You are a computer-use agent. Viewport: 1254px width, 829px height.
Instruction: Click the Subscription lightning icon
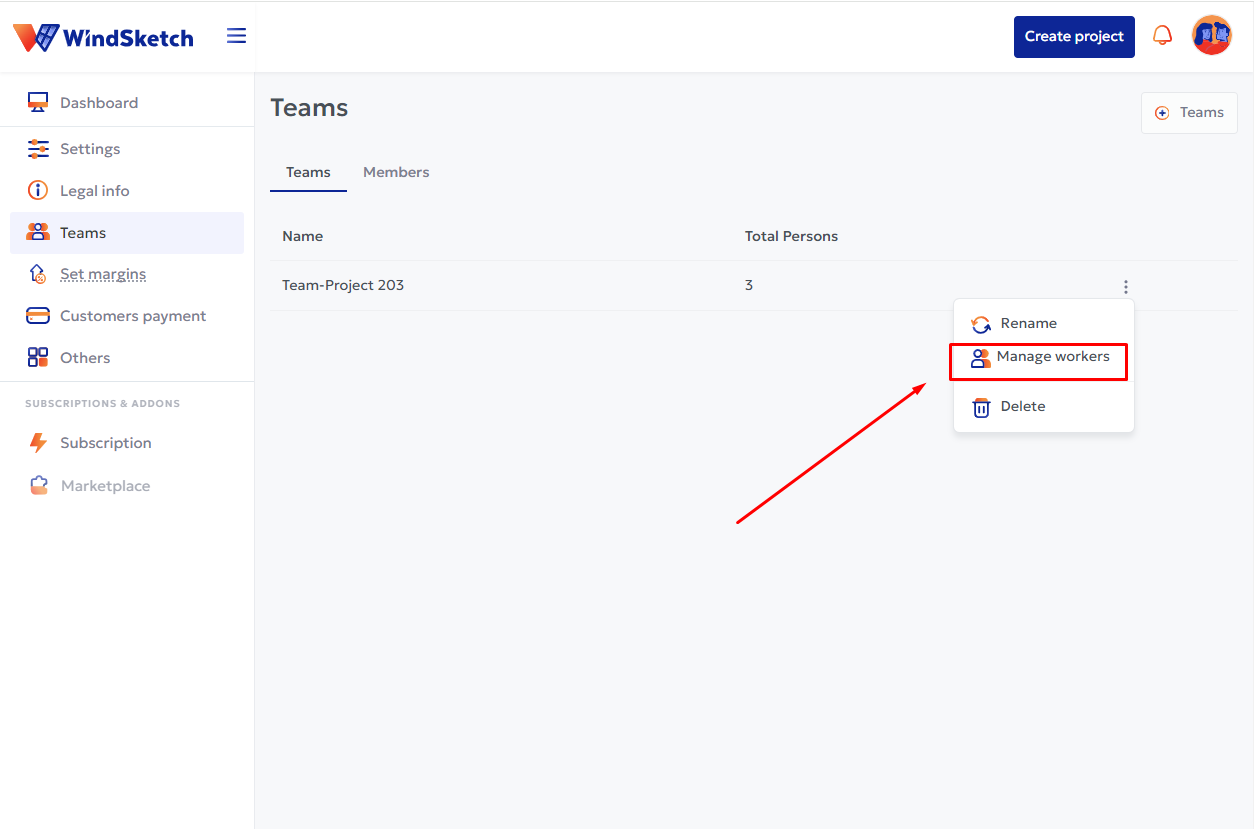[x=38, y=443]
